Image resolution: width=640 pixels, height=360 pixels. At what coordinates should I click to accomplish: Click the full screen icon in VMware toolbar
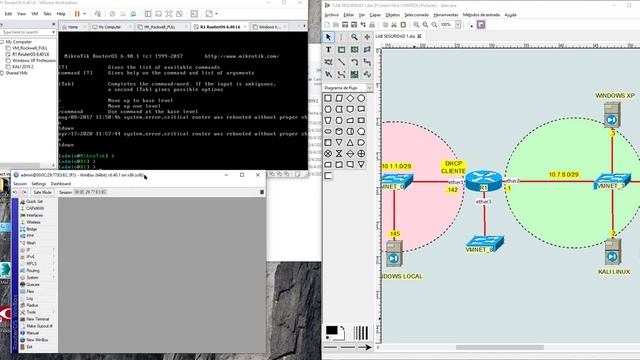tap(169, 14)
